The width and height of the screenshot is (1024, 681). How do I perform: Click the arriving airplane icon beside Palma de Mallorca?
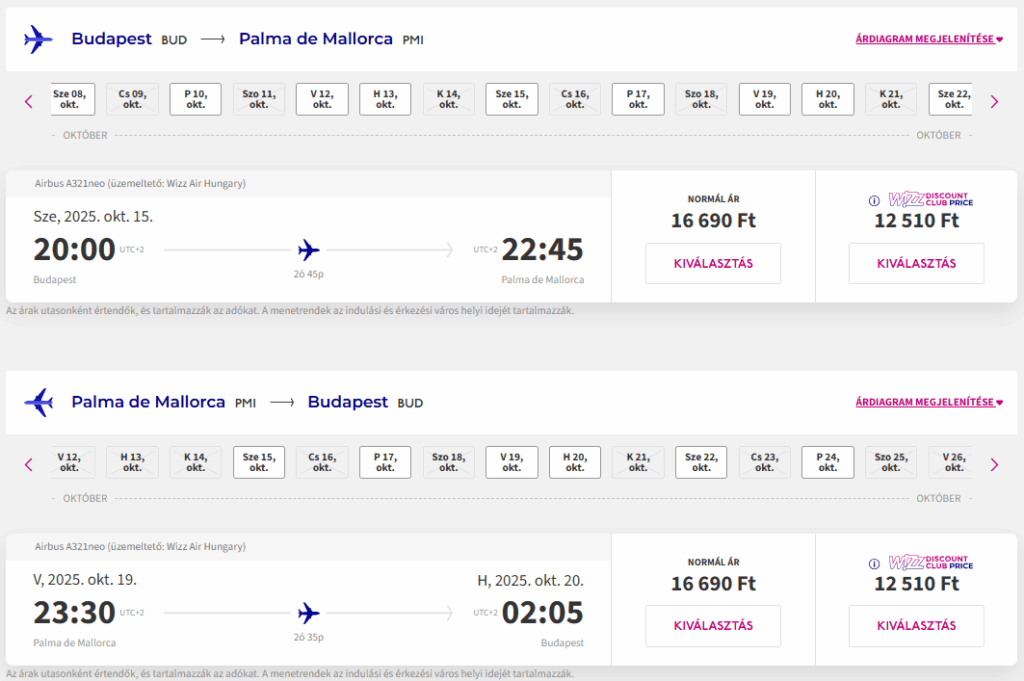coord(38,402)
